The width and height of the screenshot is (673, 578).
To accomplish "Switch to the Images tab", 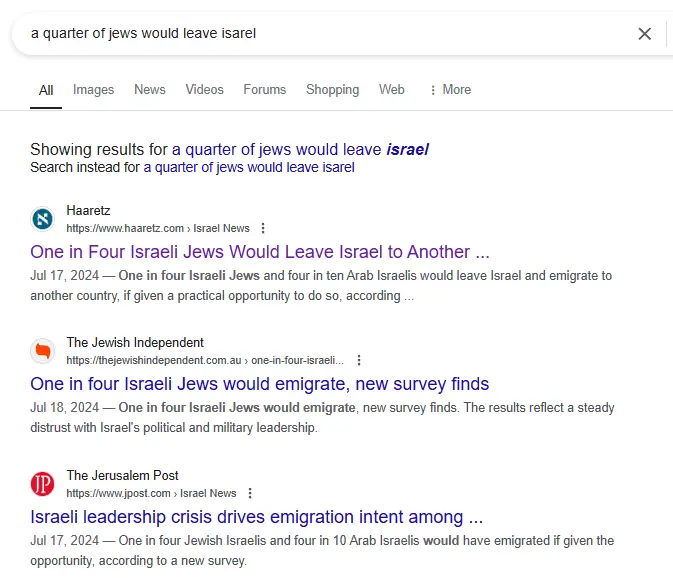I will click(93, 90).
